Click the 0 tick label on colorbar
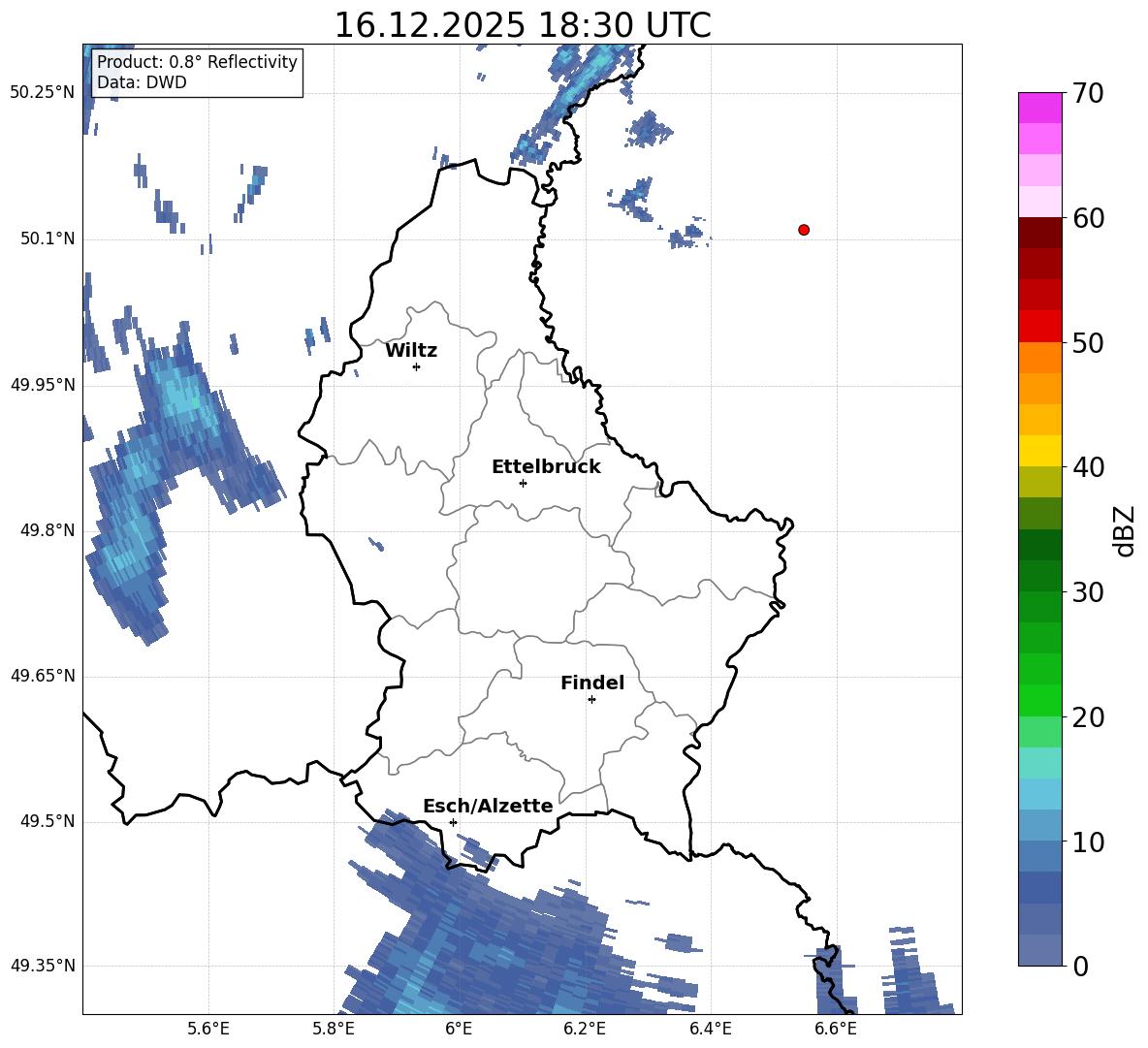The image size is (1148, 1048). coord(1080,966)
